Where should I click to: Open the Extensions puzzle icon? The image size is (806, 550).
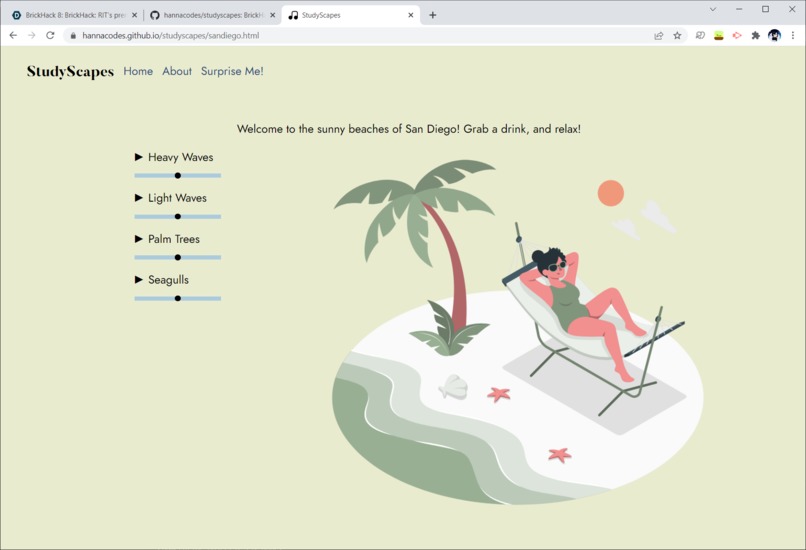(x=755, y=35)
